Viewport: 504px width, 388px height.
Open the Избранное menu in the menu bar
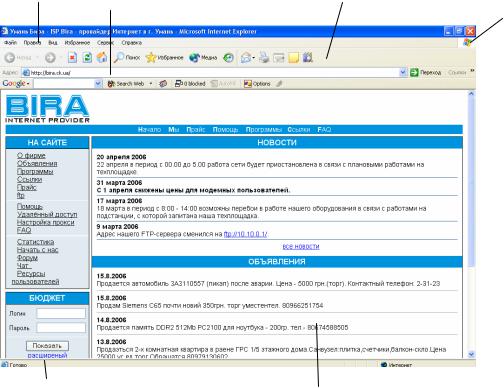point(77,43)
